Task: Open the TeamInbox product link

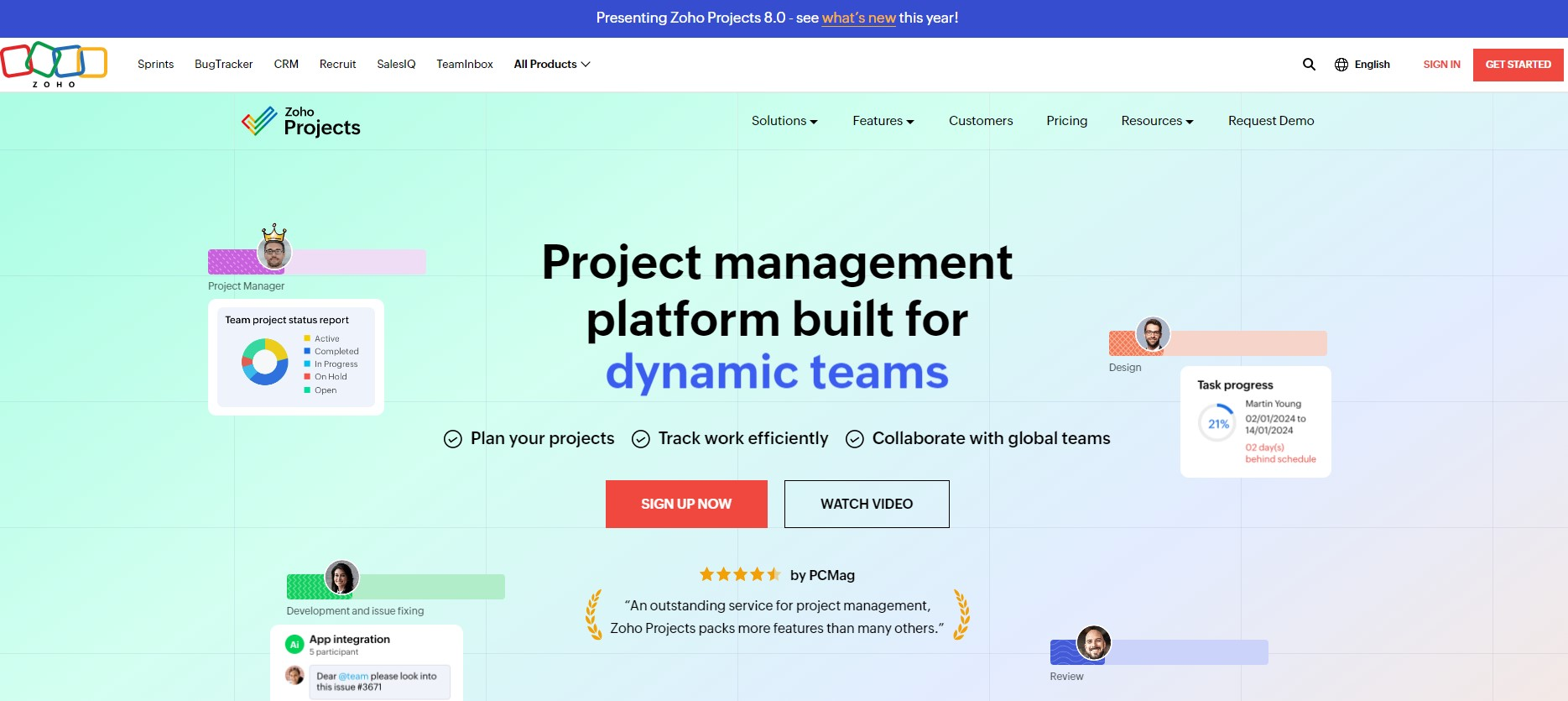Action: (465, 65)
